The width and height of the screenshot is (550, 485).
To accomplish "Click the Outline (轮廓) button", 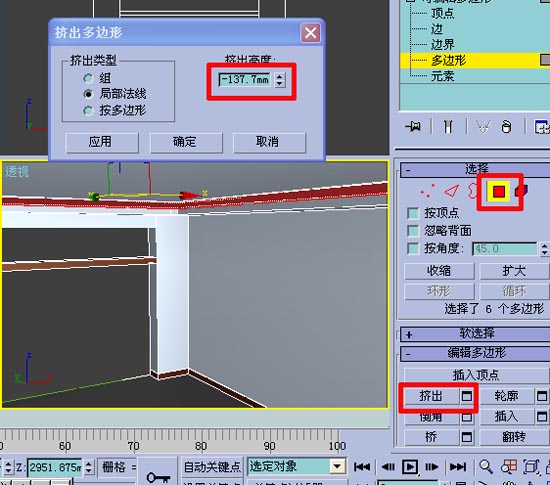I will click(x=507, y=396).
